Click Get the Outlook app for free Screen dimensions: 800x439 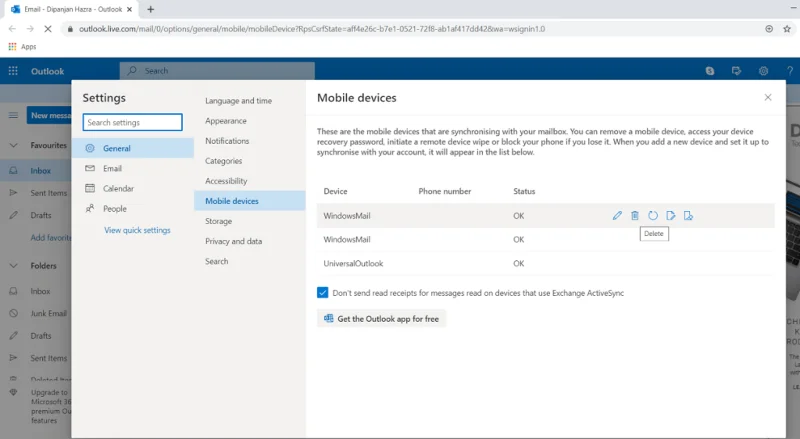point(381,319)
